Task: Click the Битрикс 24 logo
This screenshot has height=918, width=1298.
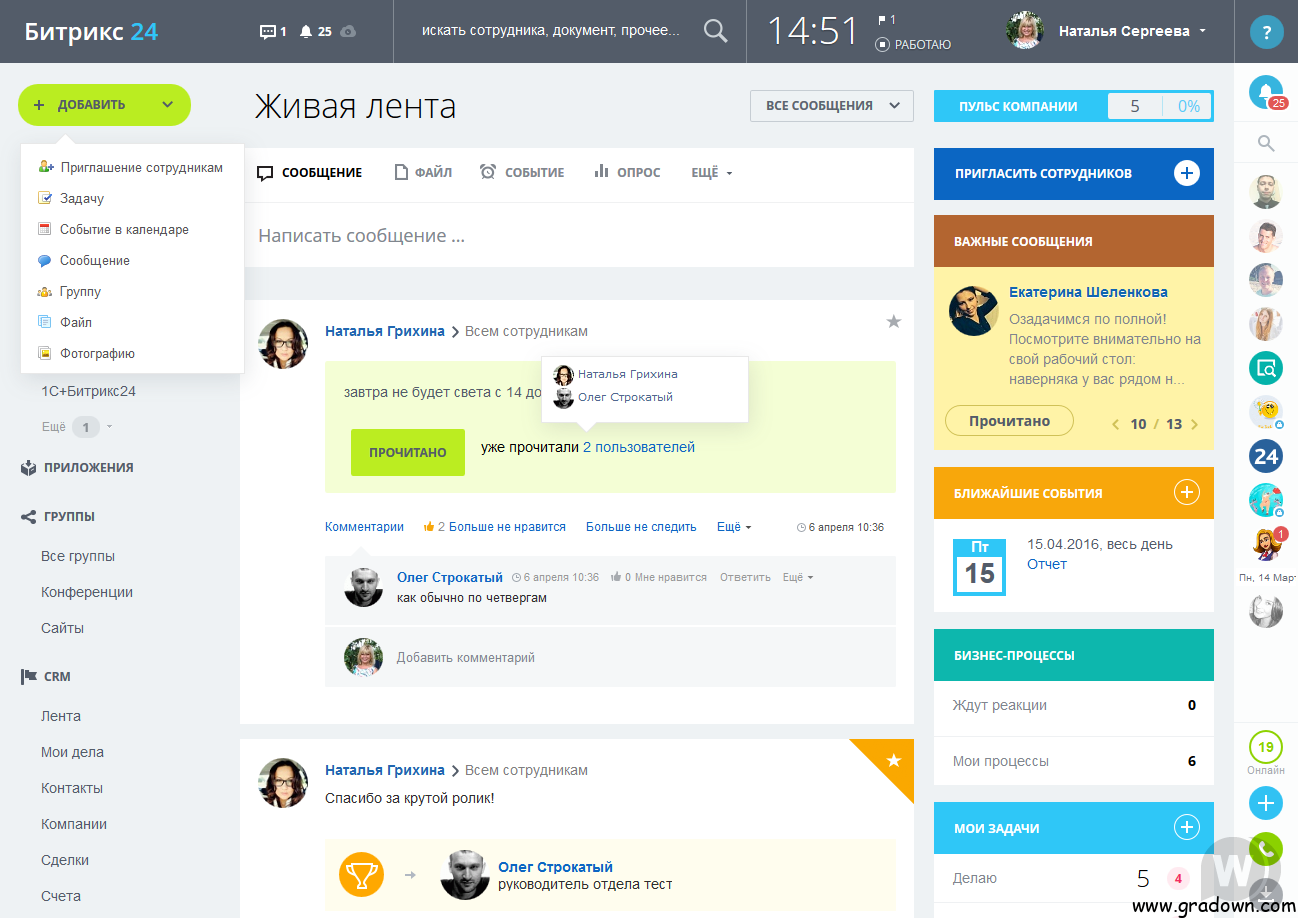Action: pyautogui.click(x=91, y=31)
